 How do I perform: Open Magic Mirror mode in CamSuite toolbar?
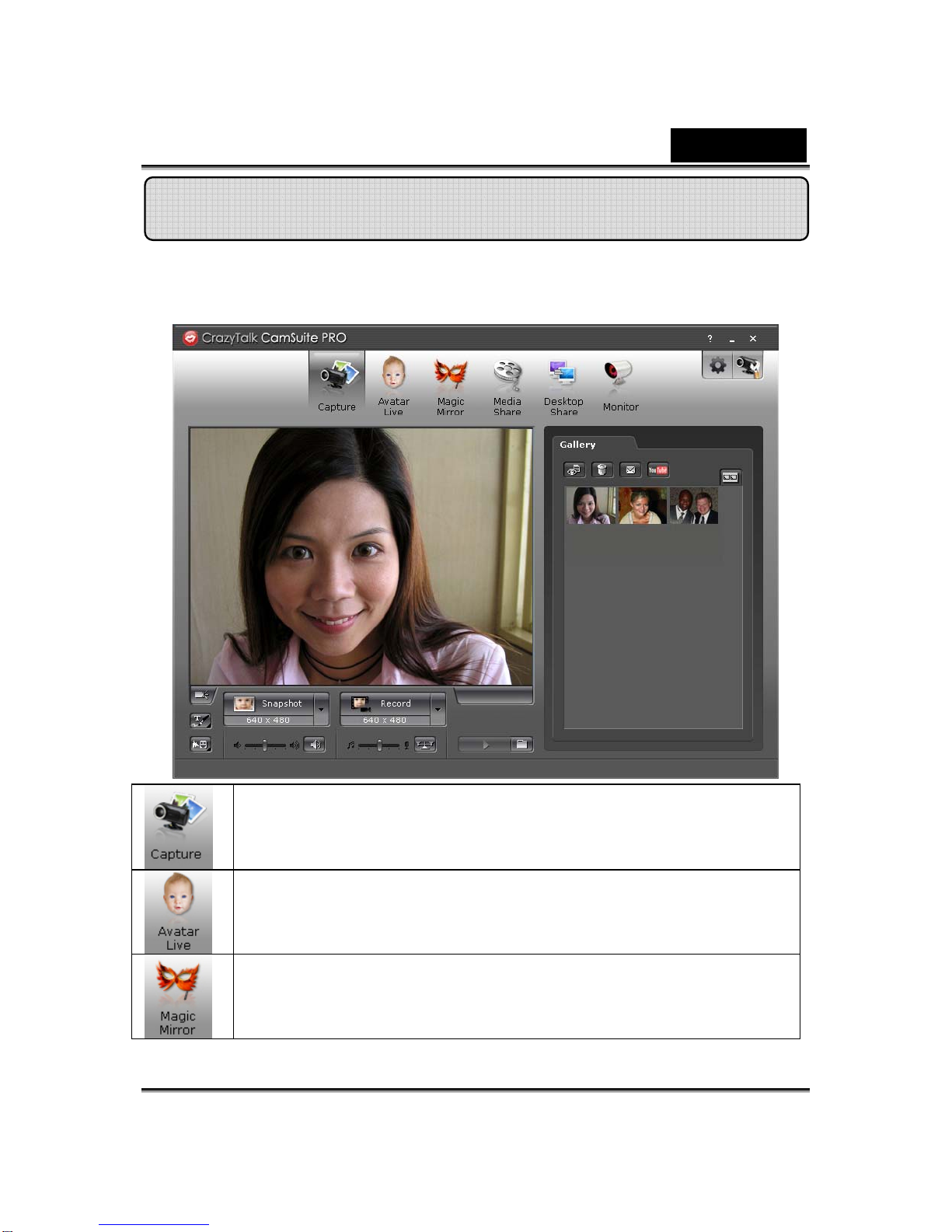pos(450,386)
